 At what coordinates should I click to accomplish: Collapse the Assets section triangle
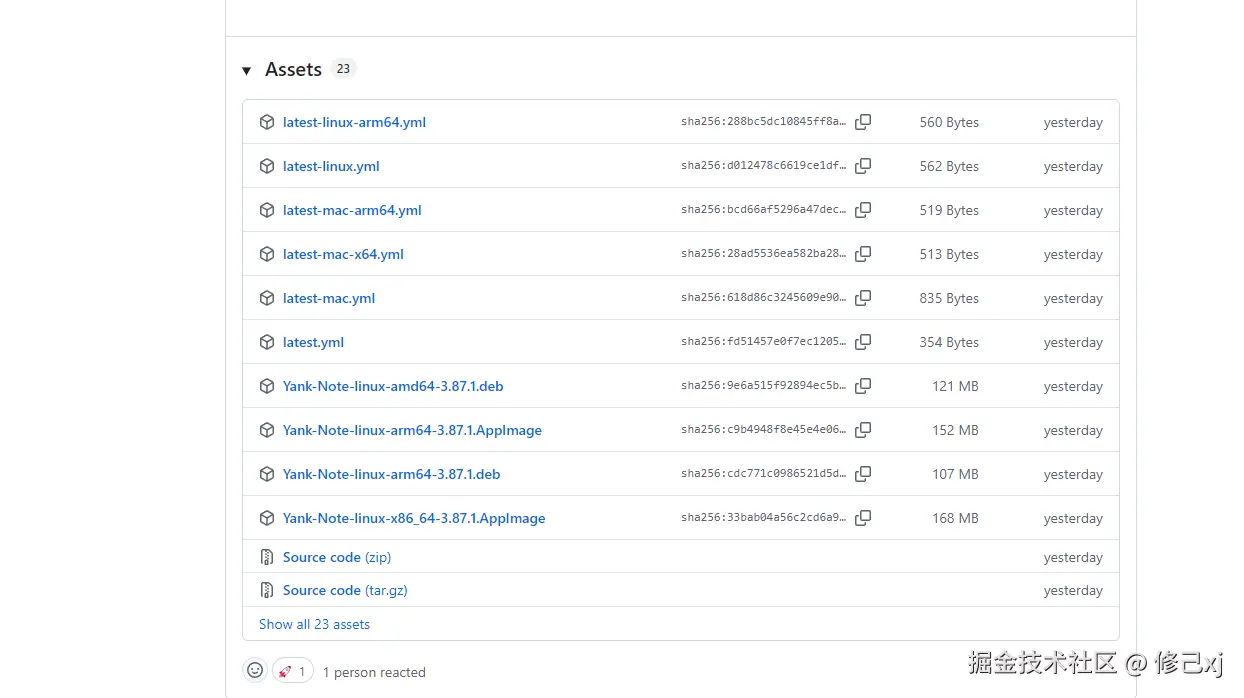click(246, 71)
